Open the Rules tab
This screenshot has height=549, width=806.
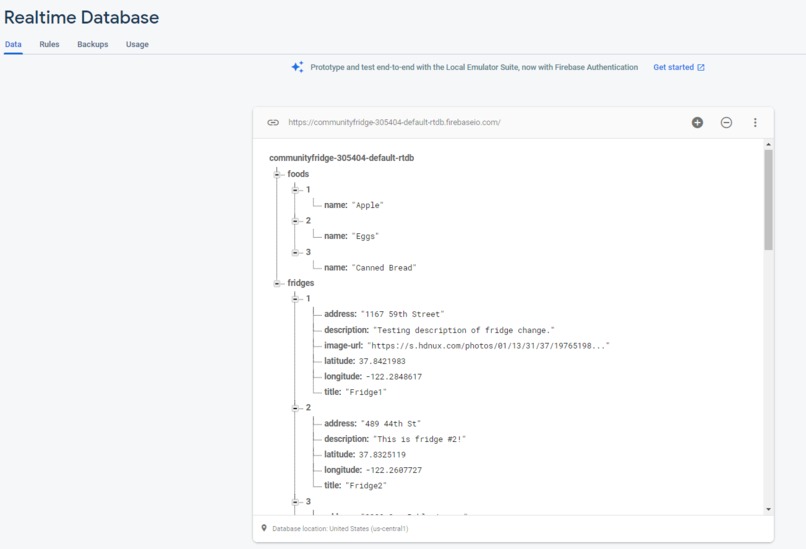coord(49,44)
